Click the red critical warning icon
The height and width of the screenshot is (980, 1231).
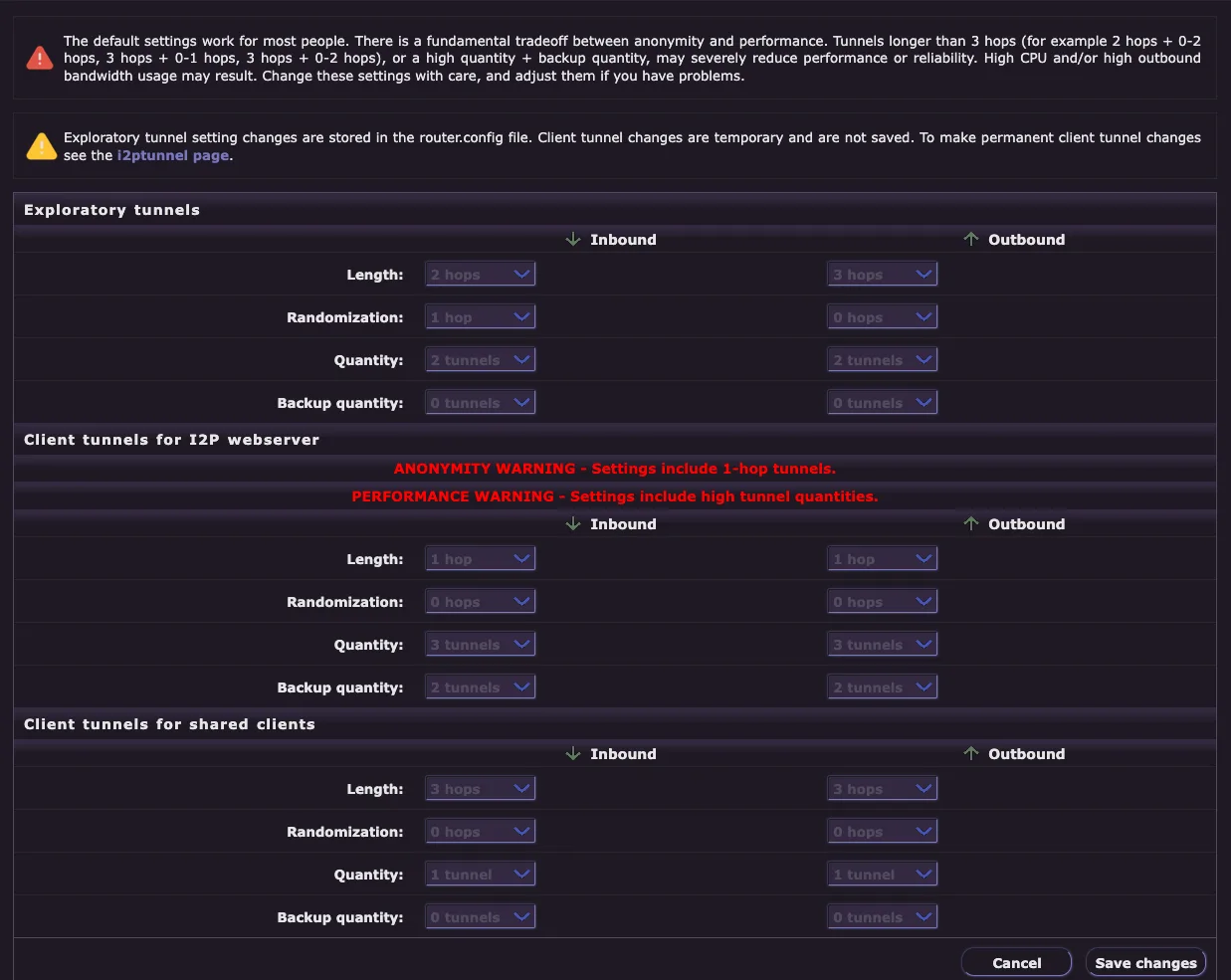click(38, 58)
